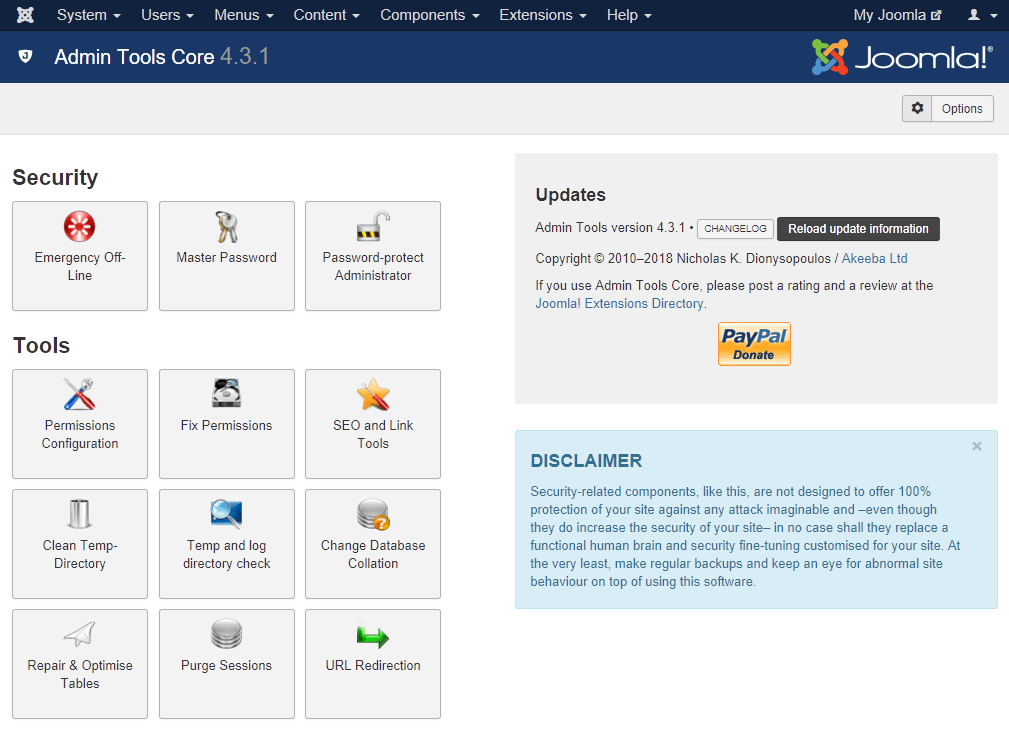Viewport: 1009px width, 741px height.
Task: Click the gear icon beside Options
Action: pyautogui.click(x=918, y=108)
